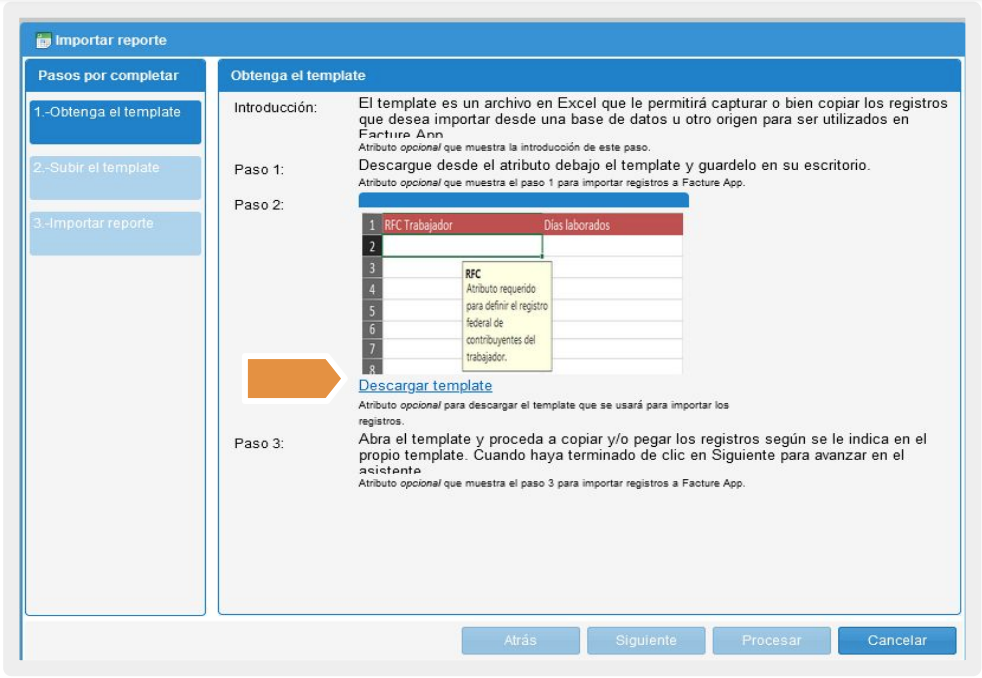Click the Siguiente button
The height and width of the screenshot is (678, 982).
pyautogui.click(x=646, y=641)
